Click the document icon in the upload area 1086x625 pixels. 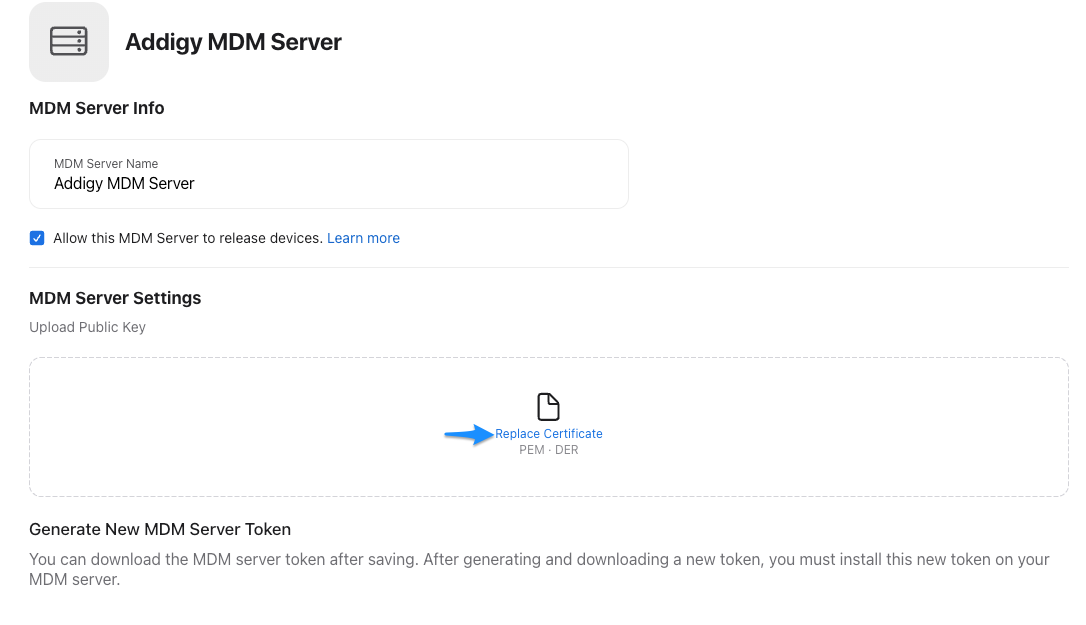point(548,407)
